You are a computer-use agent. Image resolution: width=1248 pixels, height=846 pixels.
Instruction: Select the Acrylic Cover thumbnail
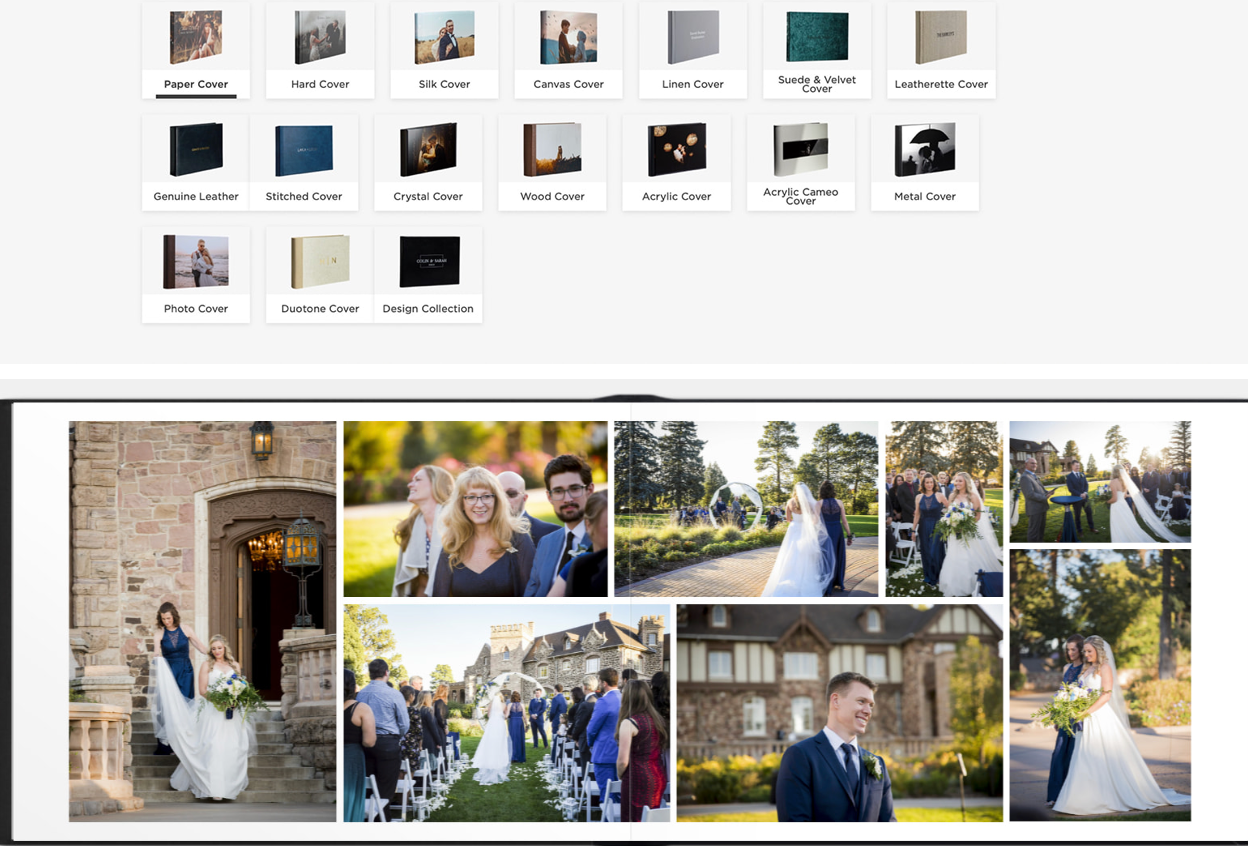coord(676,162)
